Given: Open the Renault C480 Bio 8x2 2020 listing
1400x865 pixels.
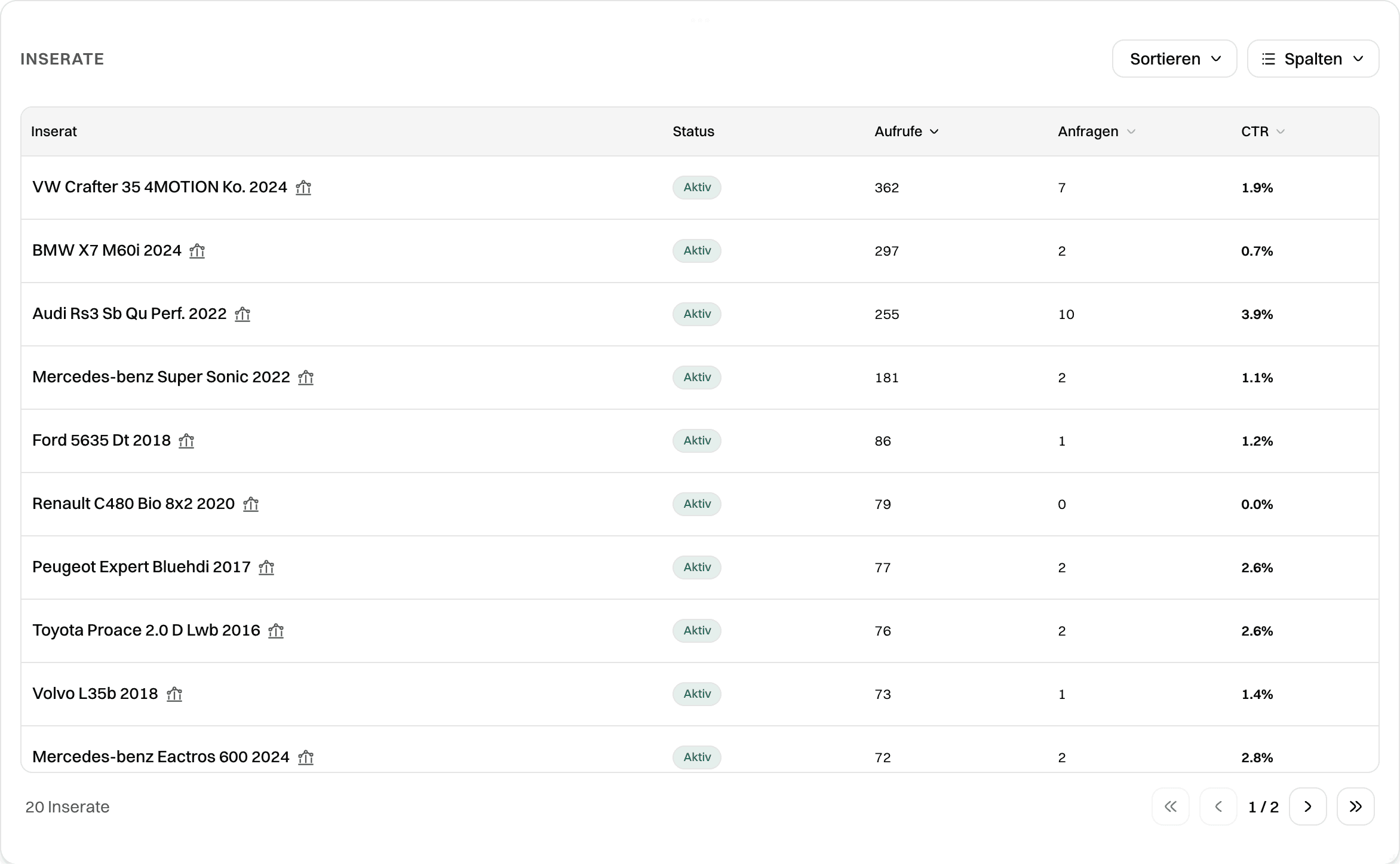Looking at the screenshot, I should [x=134, y=504].
